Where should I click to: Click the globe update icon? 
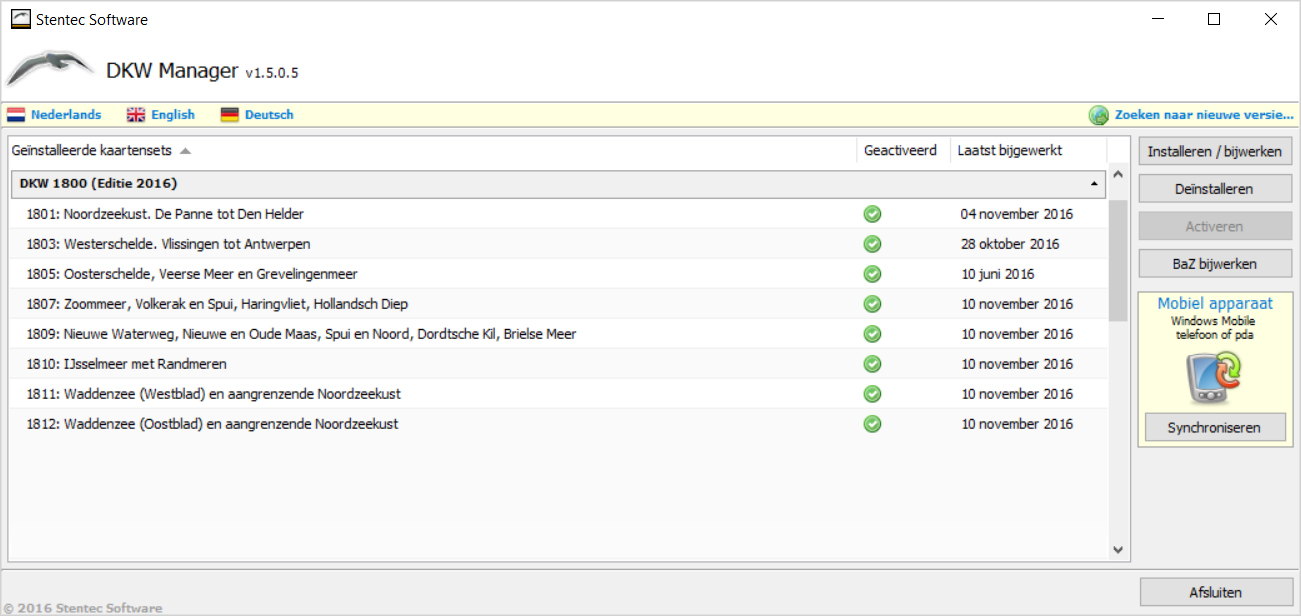1099,115
